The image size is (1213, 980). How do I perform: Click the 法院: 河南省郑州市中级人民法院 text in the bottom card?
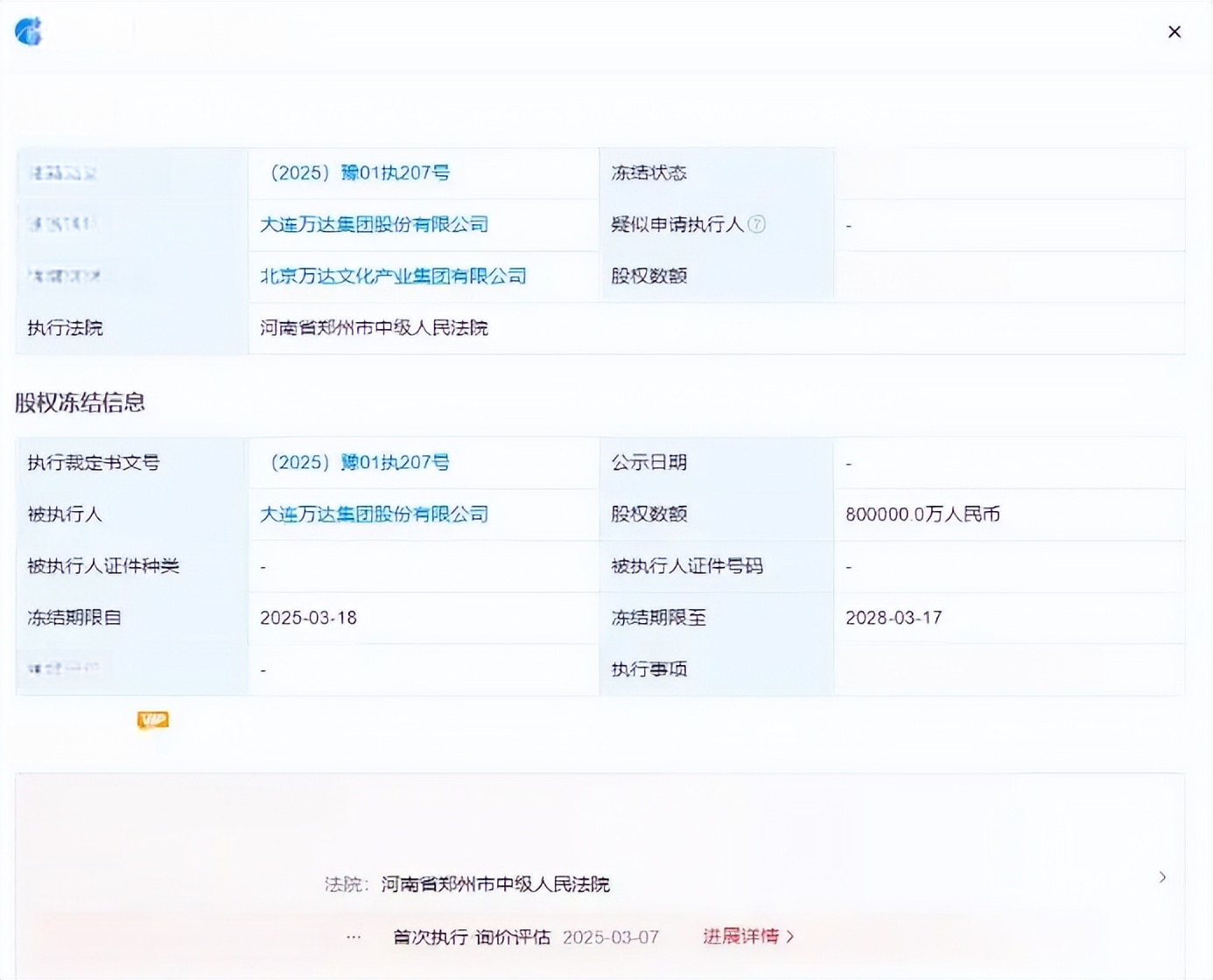pos(467,885)
